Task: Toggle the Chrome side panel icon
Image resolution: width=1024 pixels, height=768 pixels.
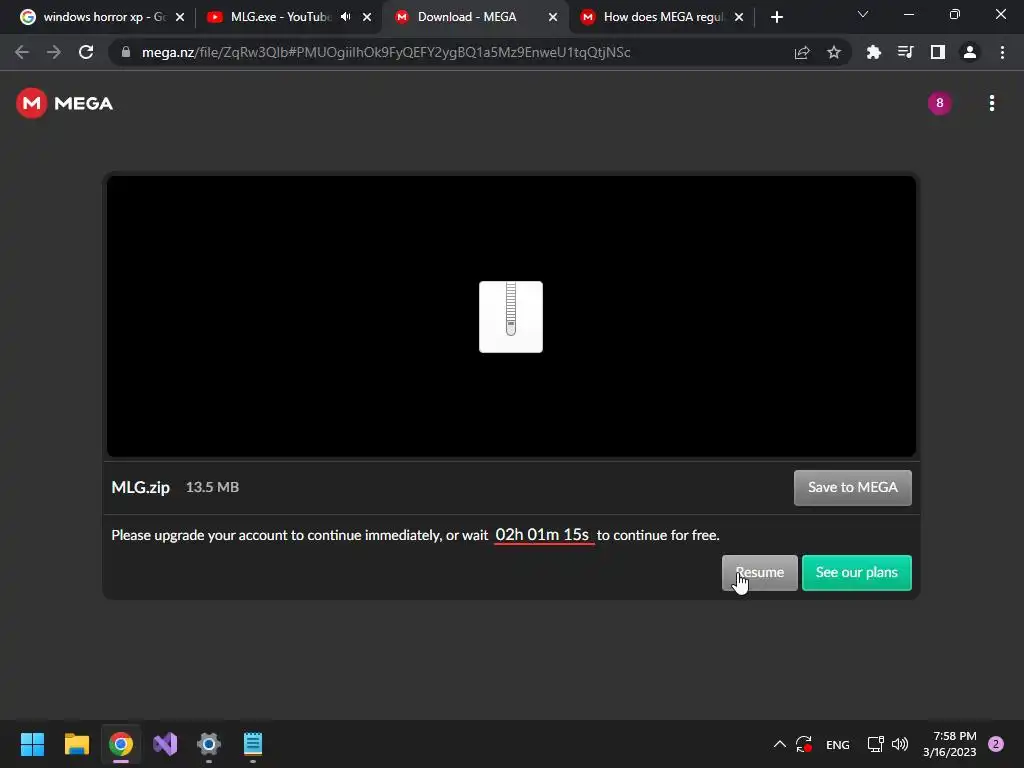Action: [938, 52]
